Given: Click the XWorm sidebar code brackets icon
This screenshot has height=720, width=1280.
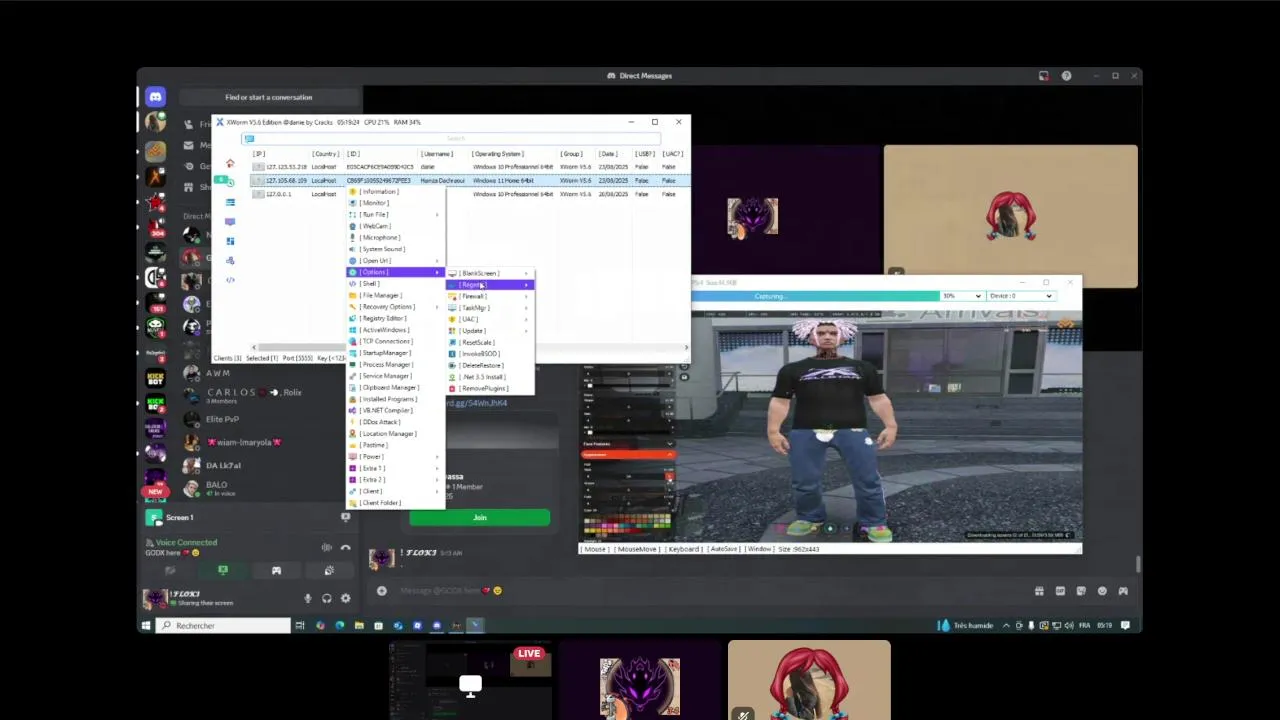Looking at the screenshot, I should coord(230,280).
